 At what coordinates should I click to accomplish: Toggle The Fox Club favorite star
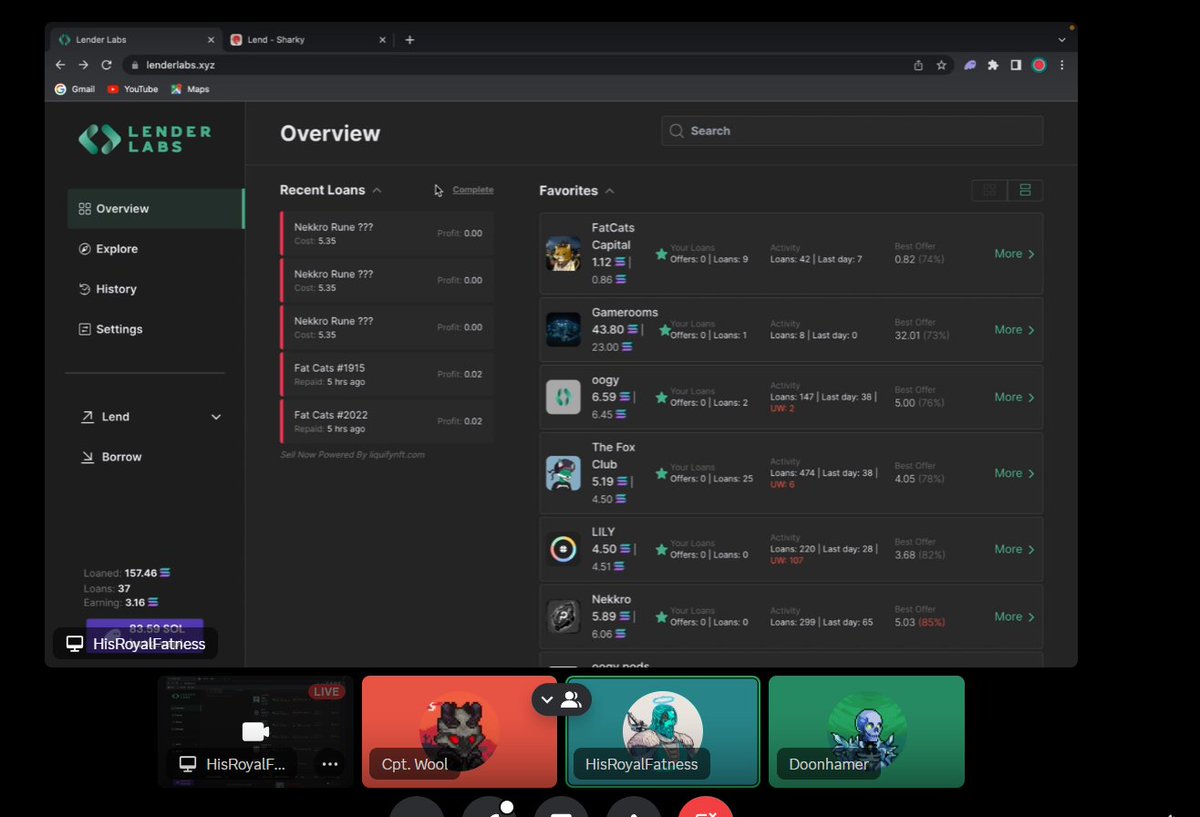(x=661, y=473)
